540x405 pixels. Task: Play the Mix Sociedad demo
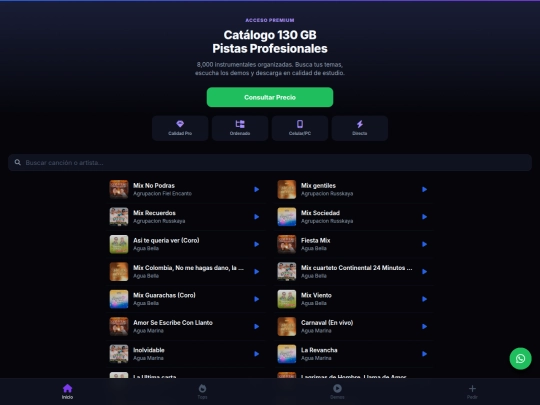[424, 217]
